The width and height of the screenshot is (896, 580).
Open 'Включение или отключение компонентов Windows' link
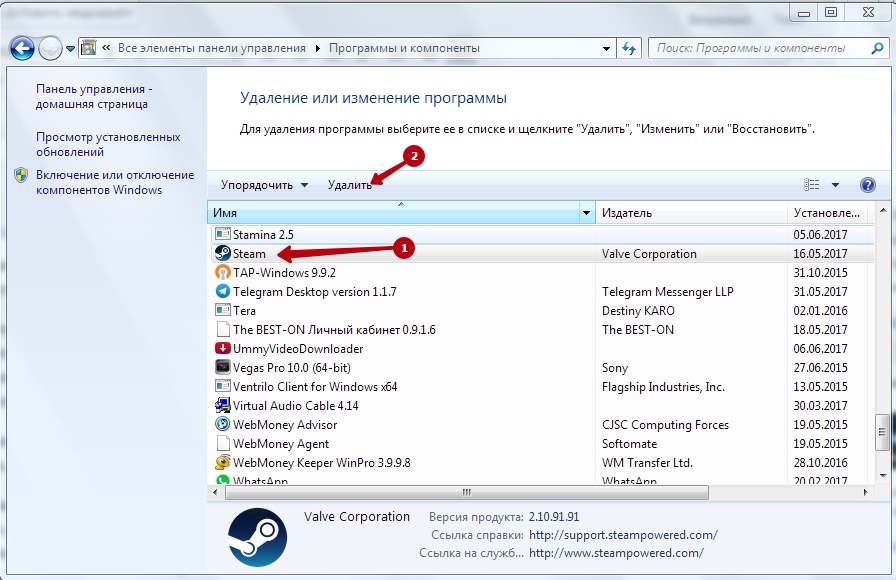click(x=115, y=182)
